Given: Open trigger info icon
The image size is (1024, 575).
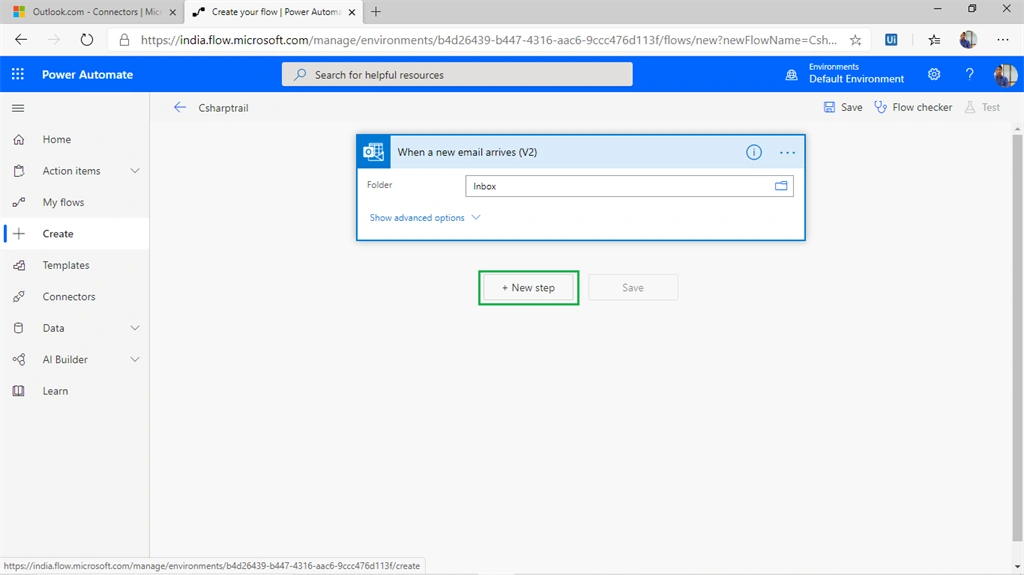Looking at the screenshot, I should coord(754,152).
